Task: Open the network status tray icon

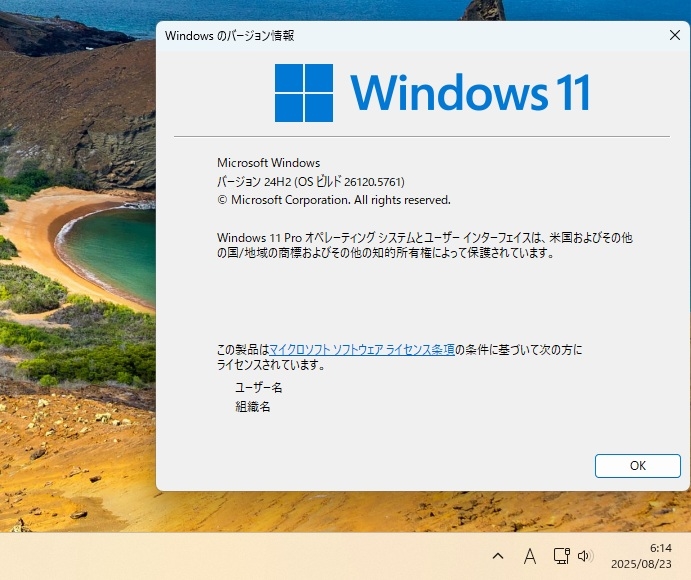Action: point(562,556)
